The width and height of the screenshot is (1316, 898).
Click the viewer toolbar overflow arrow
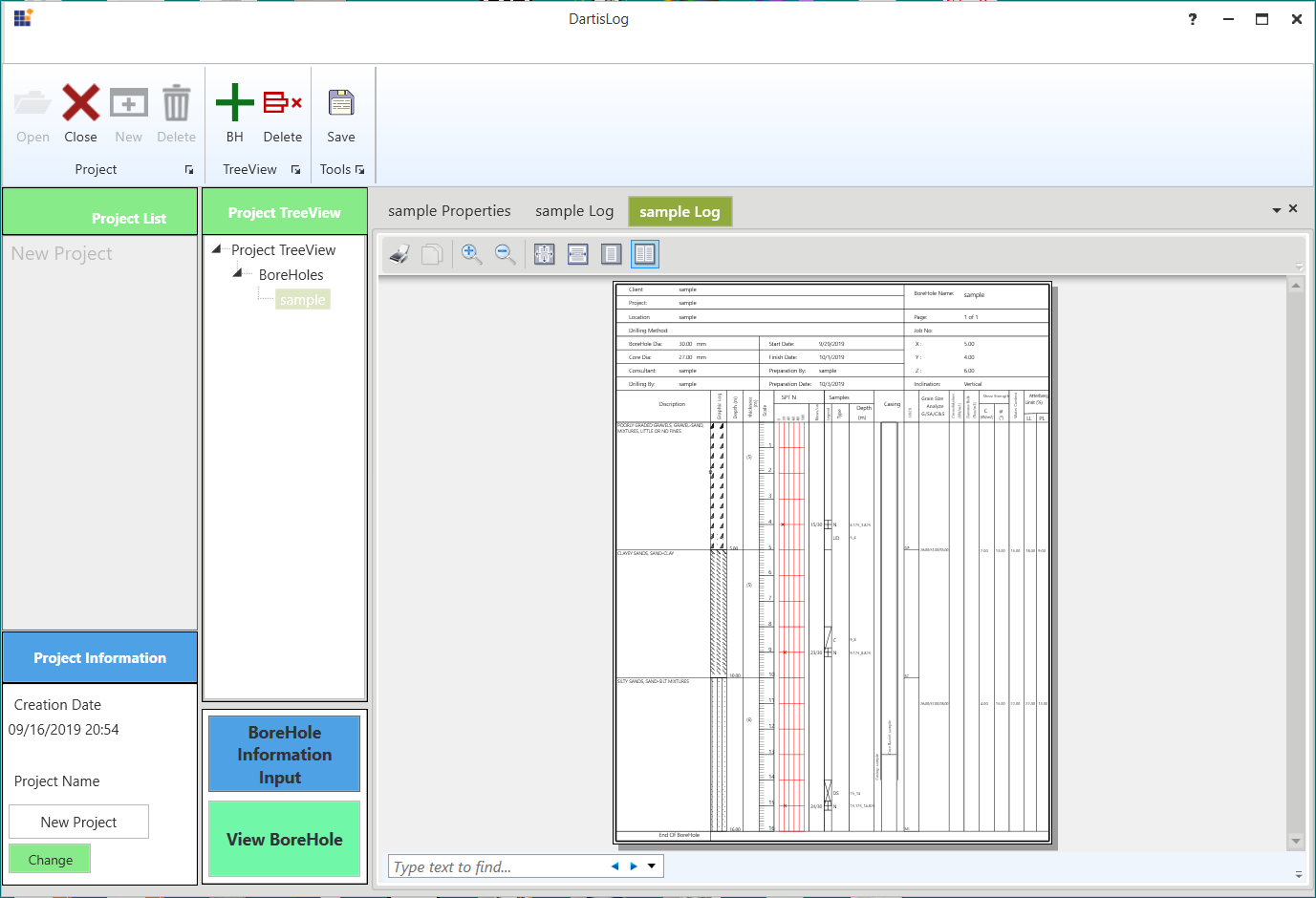[1299, 267]
